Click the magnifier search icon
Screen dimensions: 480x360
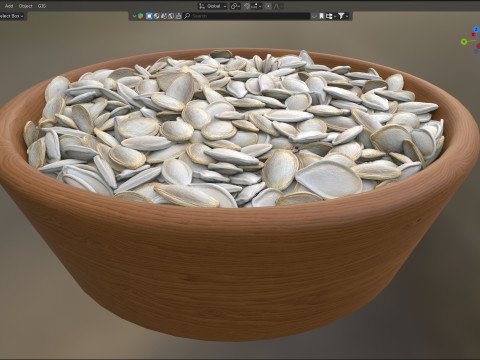coord(187,16)
